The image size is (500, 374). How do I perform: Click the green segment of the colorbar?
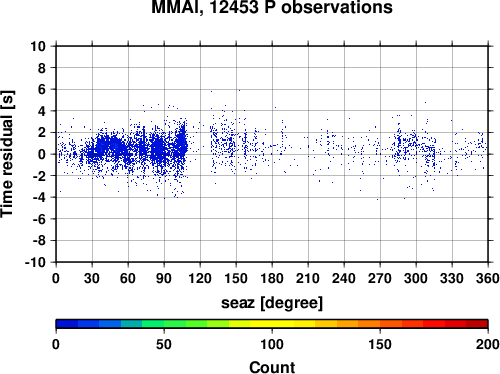coord(175,324)
